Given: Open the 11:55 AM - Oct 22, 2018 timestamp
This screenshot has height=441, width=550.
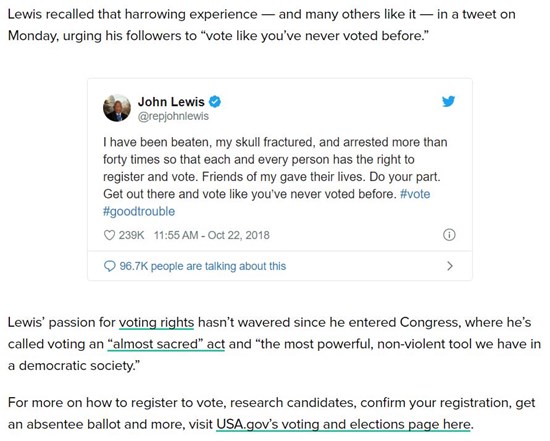Looking at the screenshot, I should point(212,235).
